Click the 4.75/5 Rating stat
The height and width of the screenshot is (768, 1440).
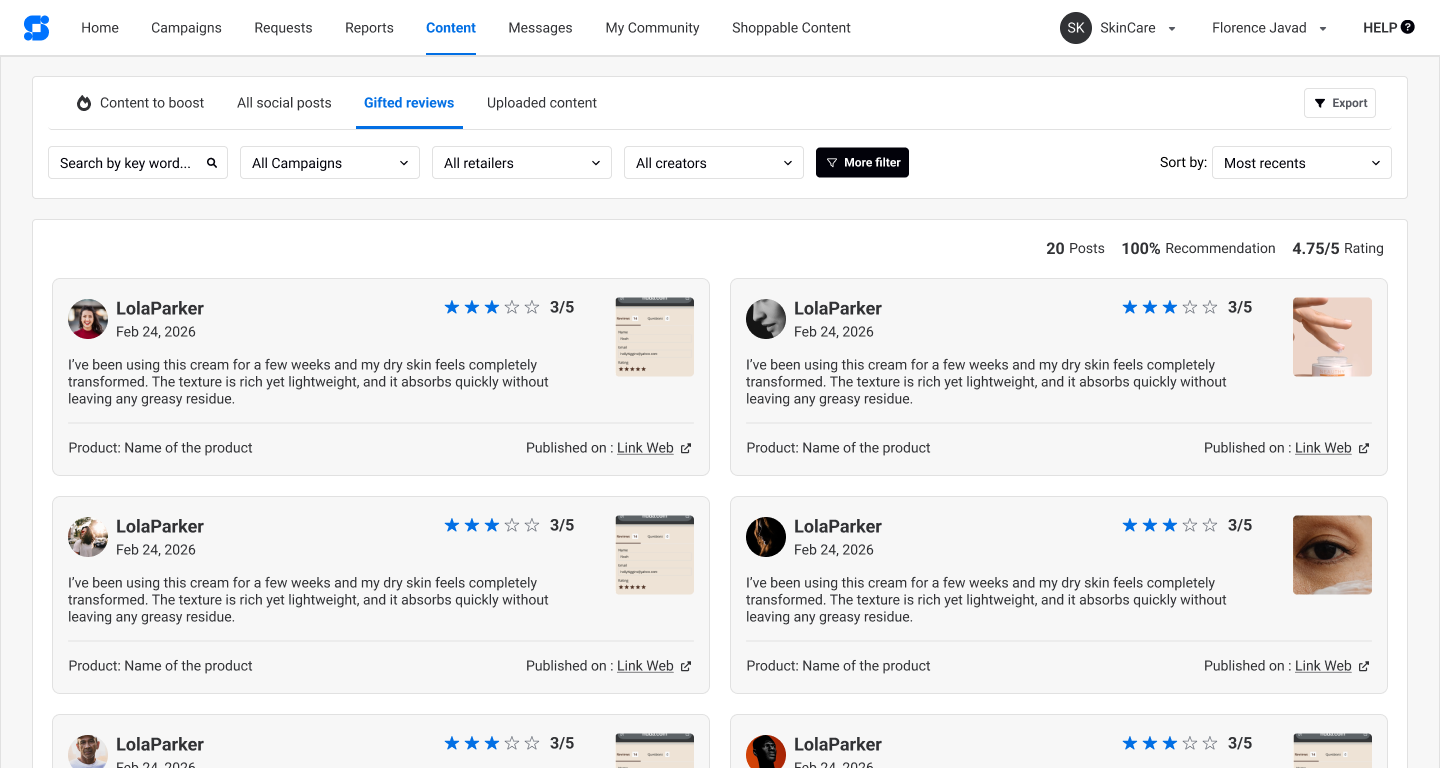(1338, 248)
